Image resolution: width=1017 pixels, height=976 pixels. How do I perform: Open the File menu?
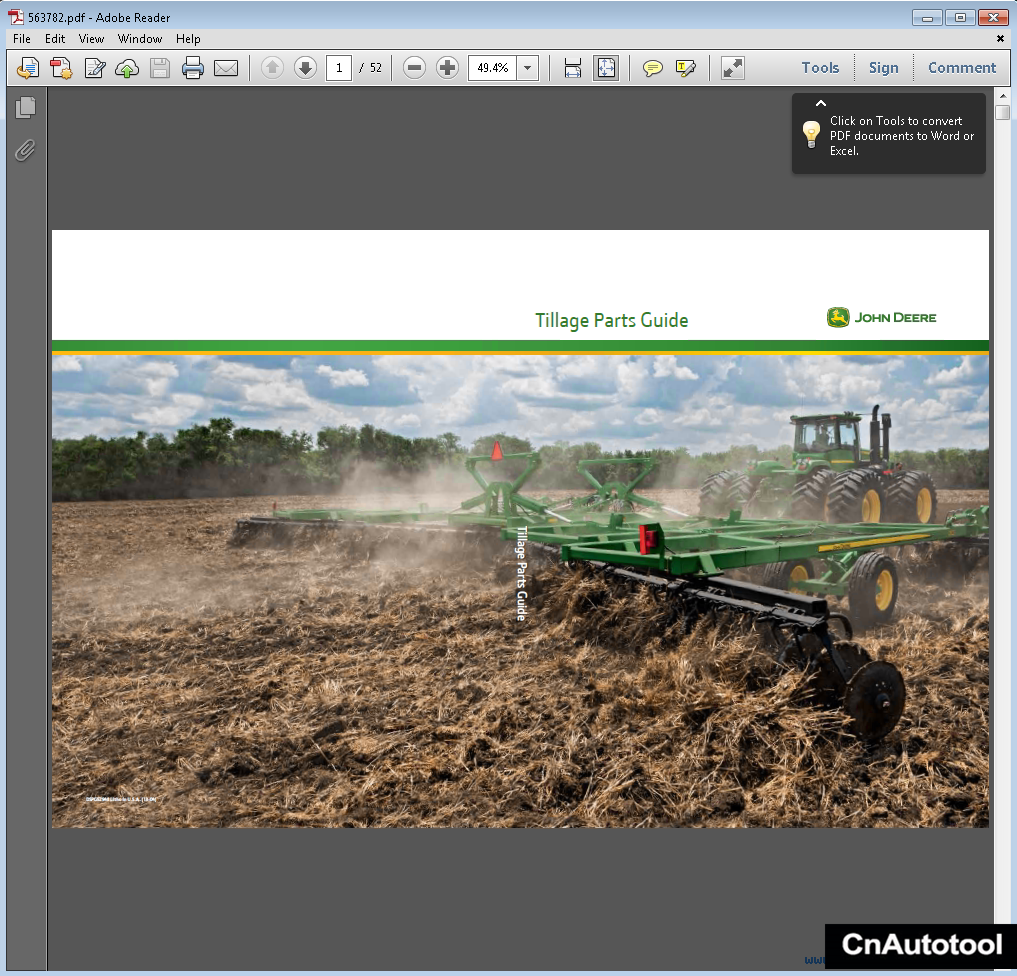pyautogui.click(x=22, y=39)
